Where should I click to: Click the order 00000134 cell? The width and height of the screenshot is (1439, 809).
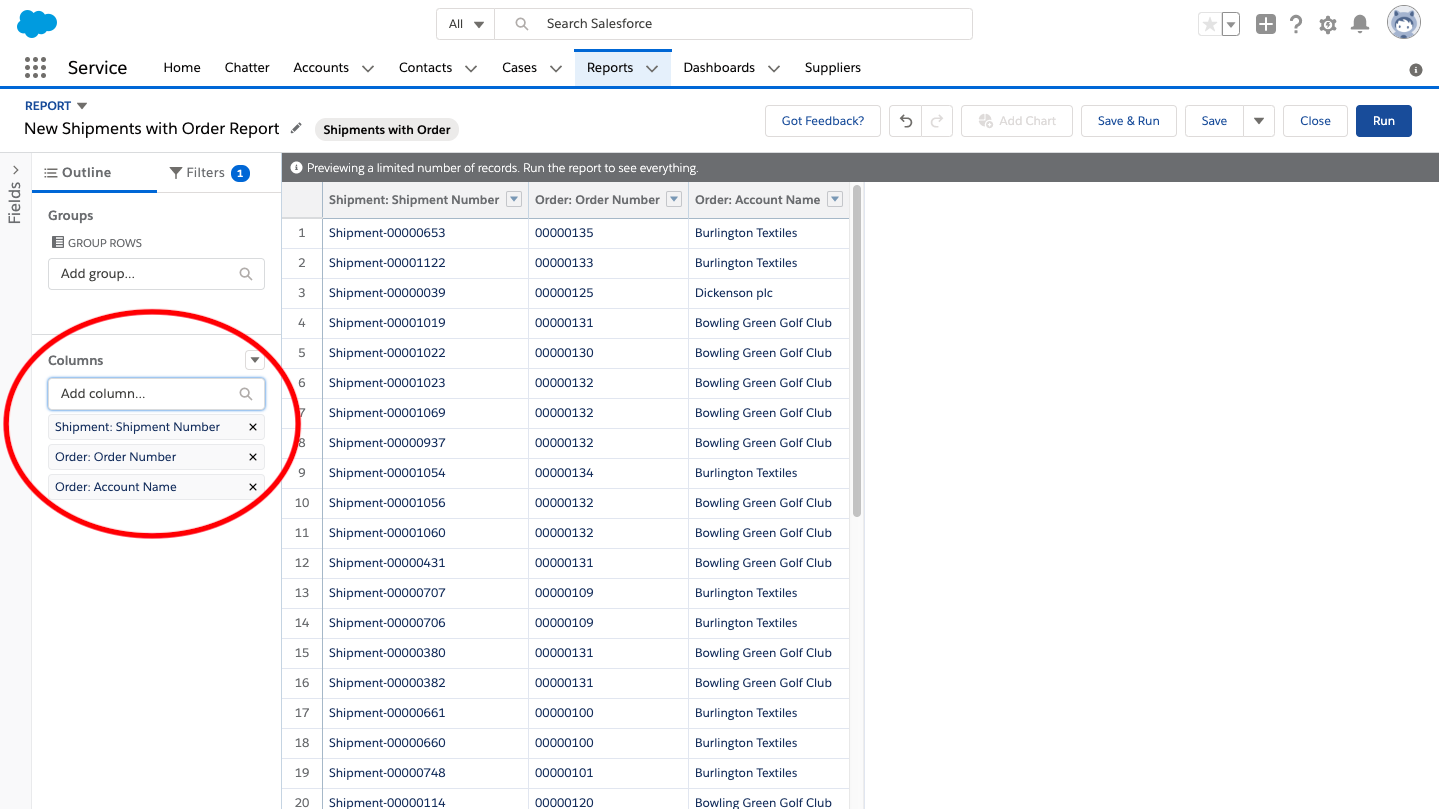(x=609, y=473)
